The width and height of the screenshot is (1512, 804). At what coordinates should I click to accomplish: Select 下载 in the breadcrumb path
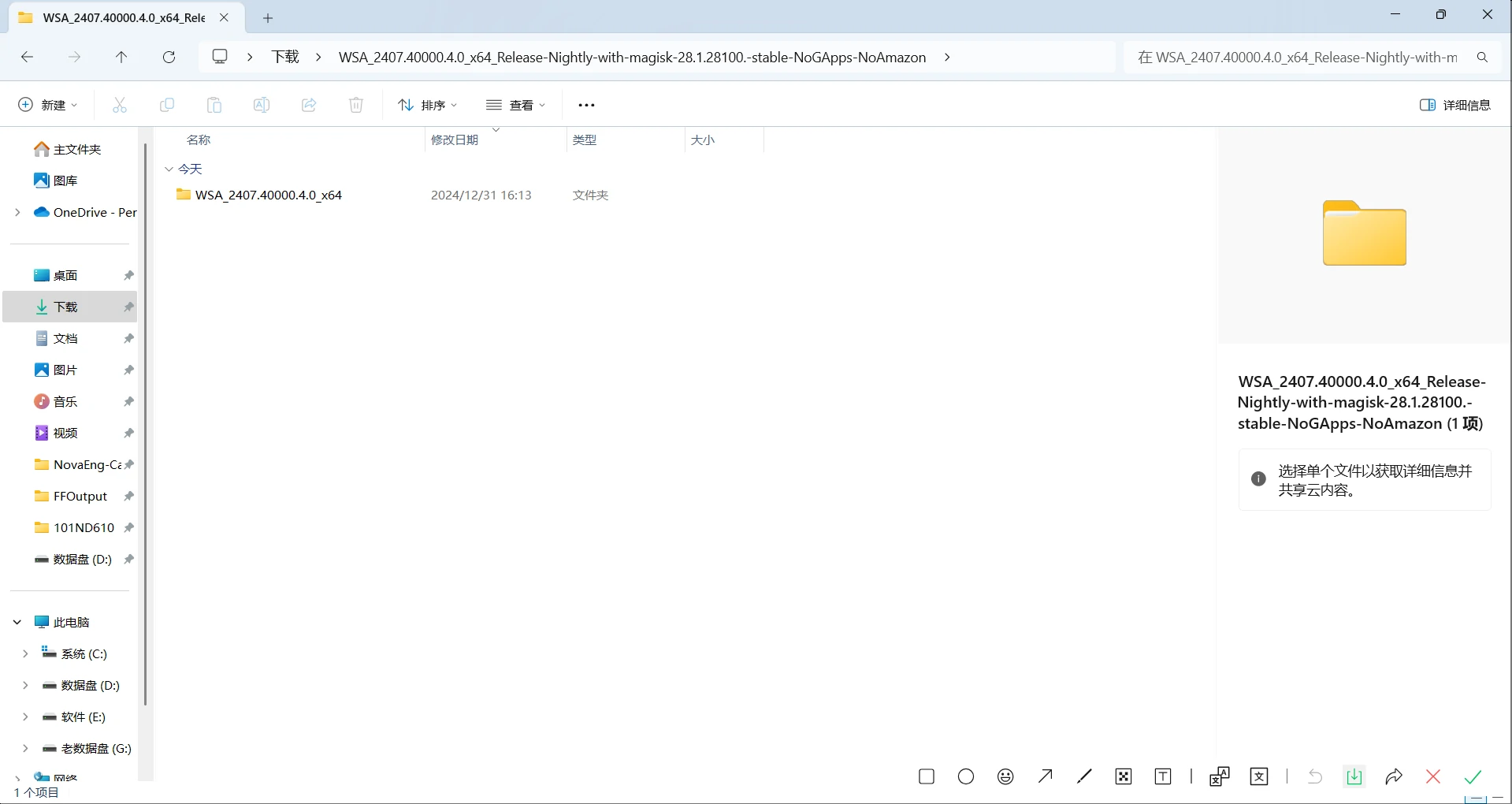point(285,57)
